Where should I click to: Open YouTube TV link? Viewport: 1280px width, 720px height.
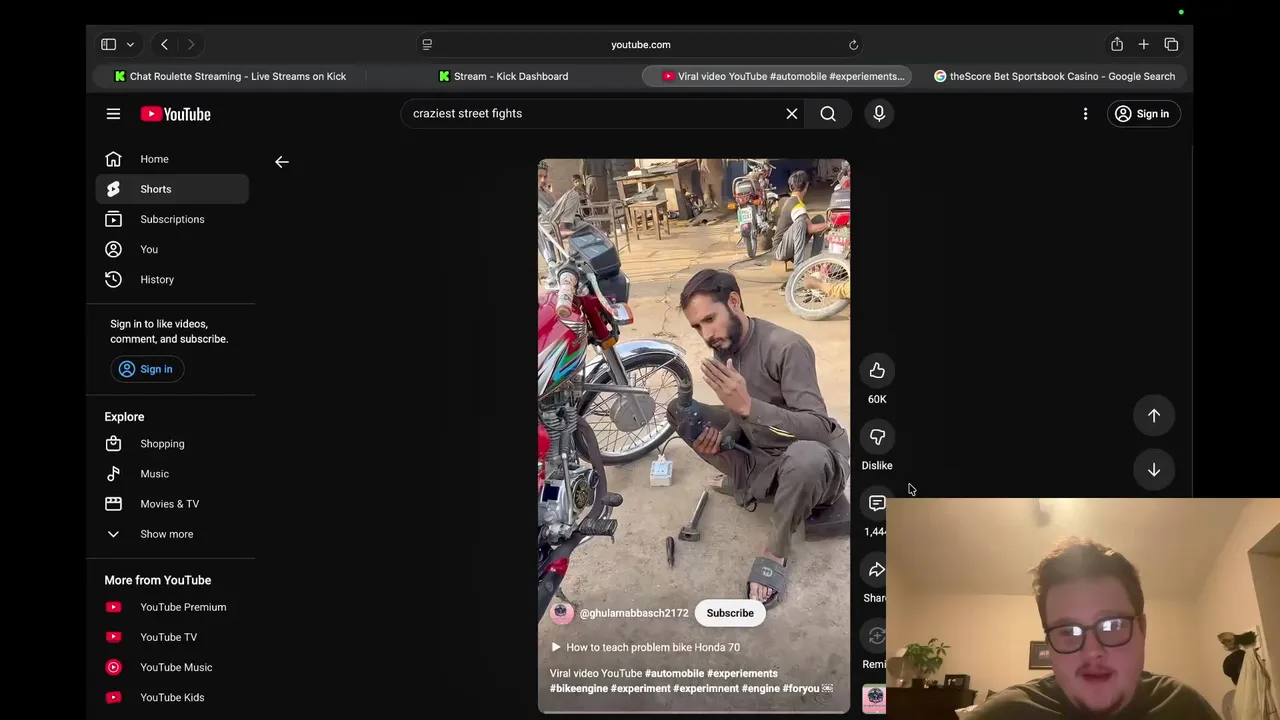pos(172,637)
